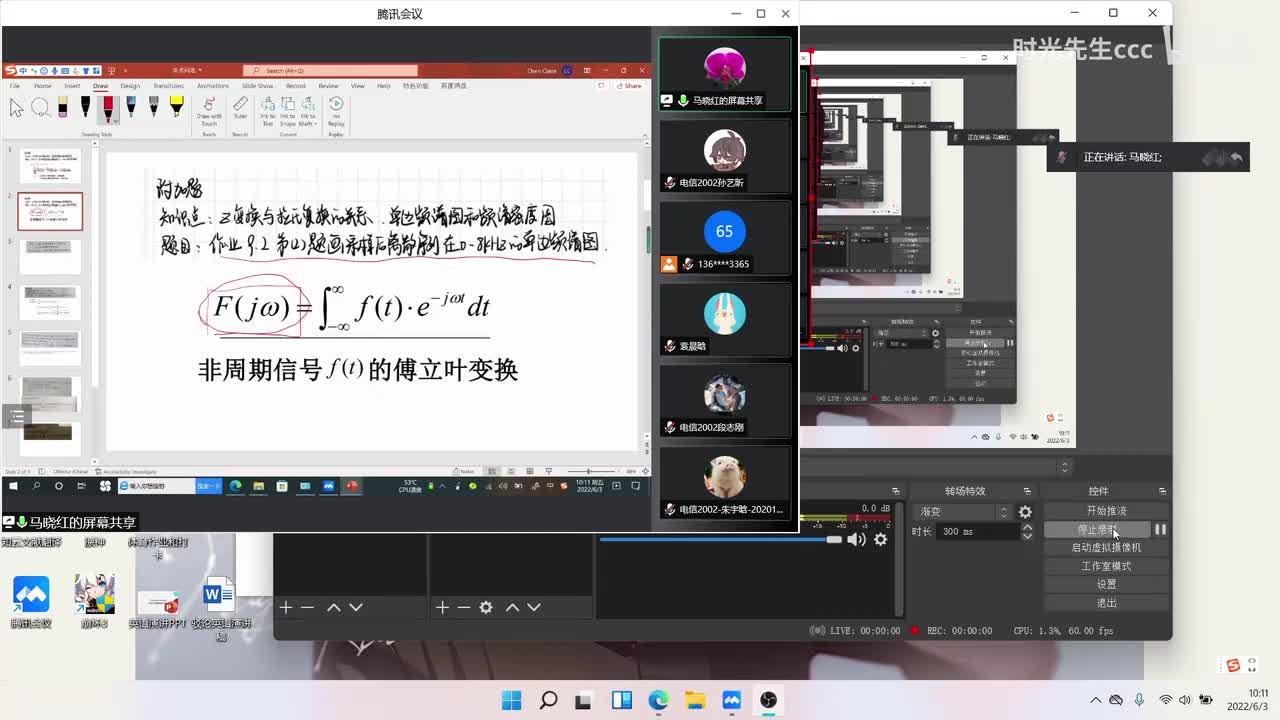Image resolution: width=1280 pixels, height=720 pixels.
Task: Select the lasso select tool
Action: click(40, 107)
